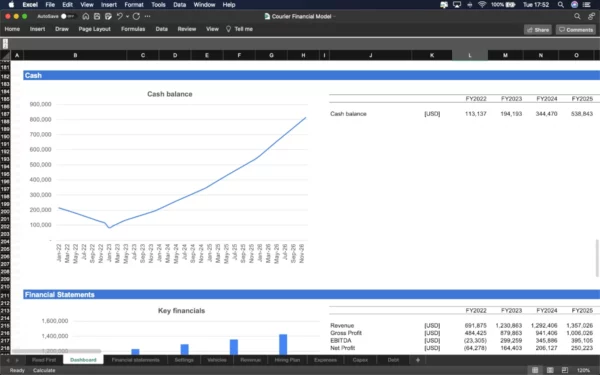Open the View ribbon tab
The image size is (600, 375).
212,29
